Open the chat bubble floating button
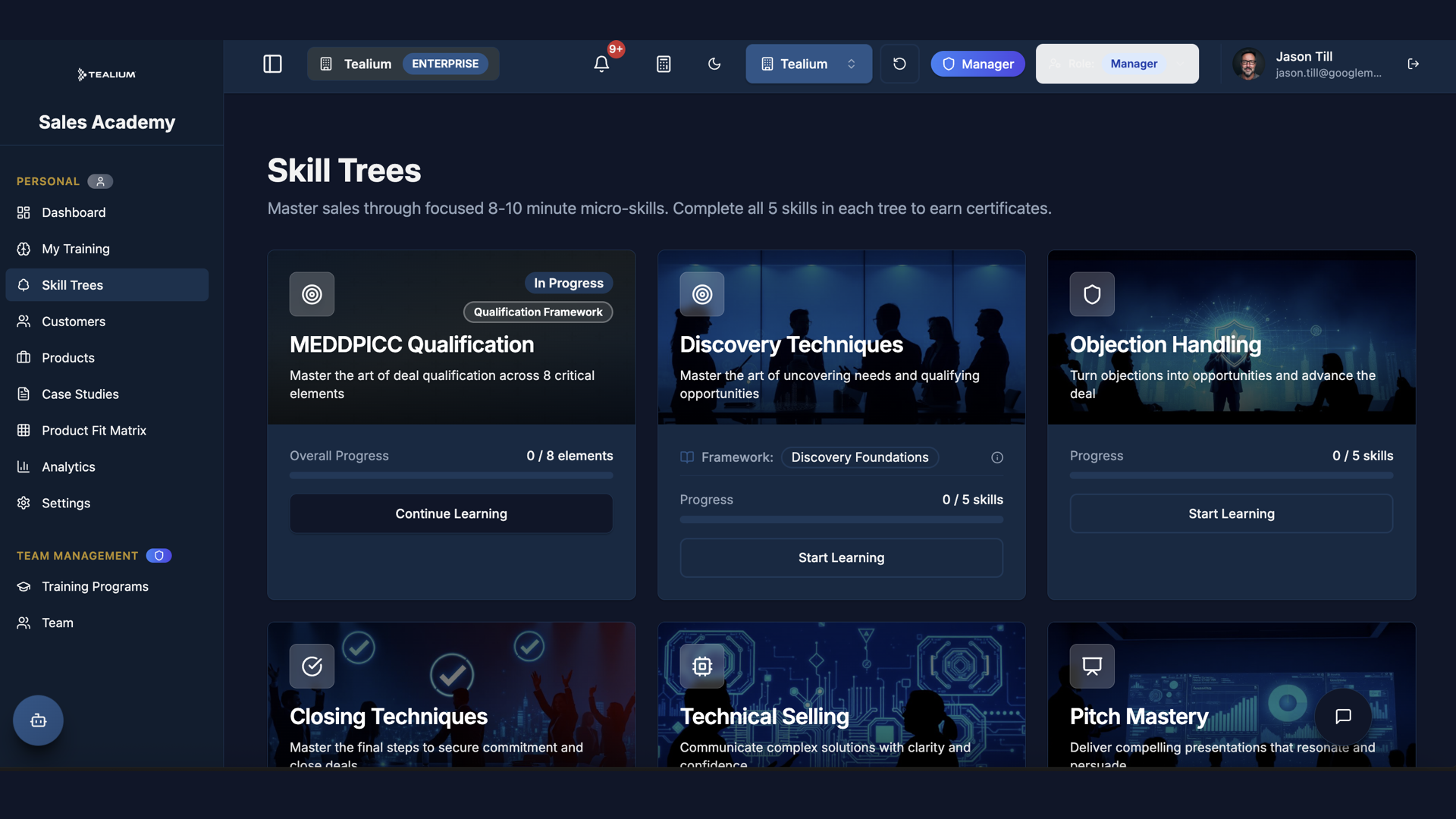This screenshot has height=819, width=1456. click(x=1343, y=717)
